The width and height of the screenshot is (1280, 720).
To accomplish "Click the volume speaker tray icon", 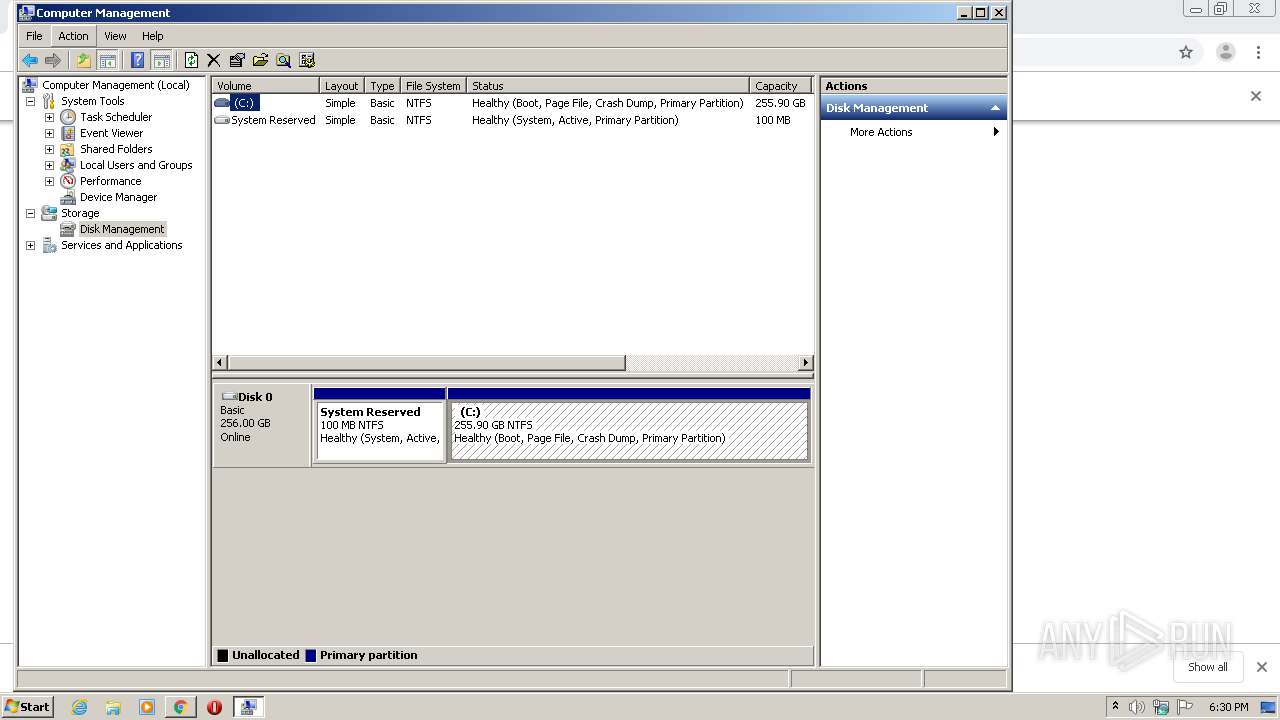I will [x=1137, y=707].
